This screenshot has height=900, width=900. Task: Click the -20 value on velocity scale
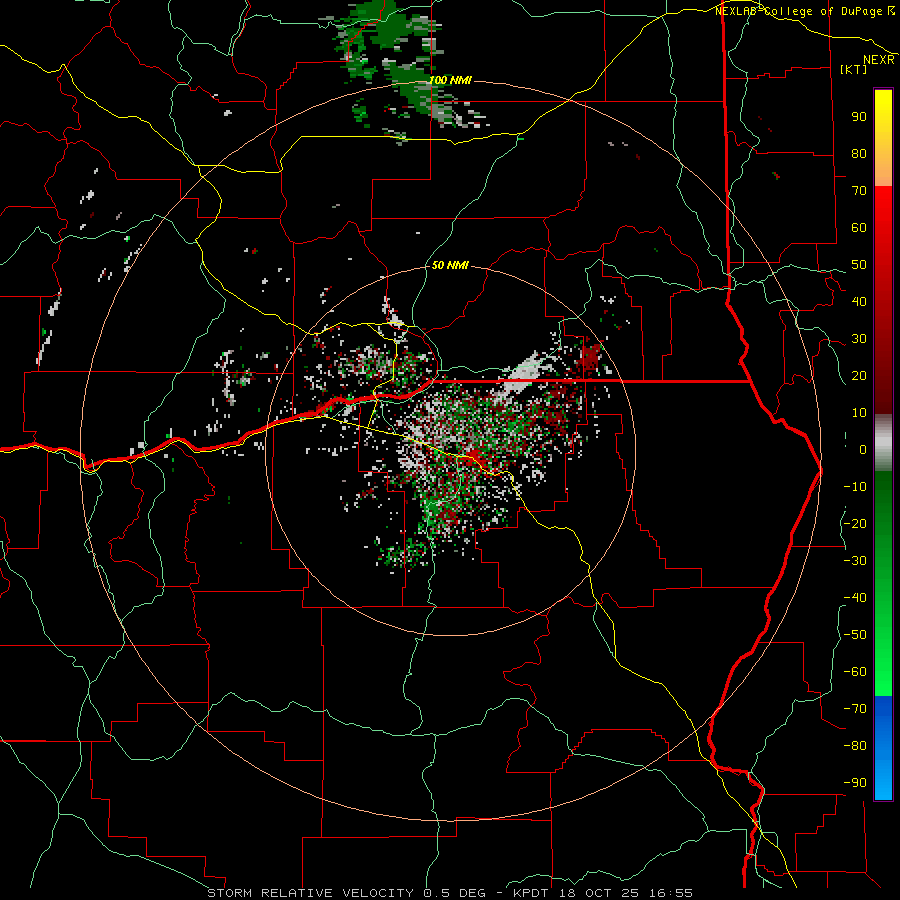(855, 524)
